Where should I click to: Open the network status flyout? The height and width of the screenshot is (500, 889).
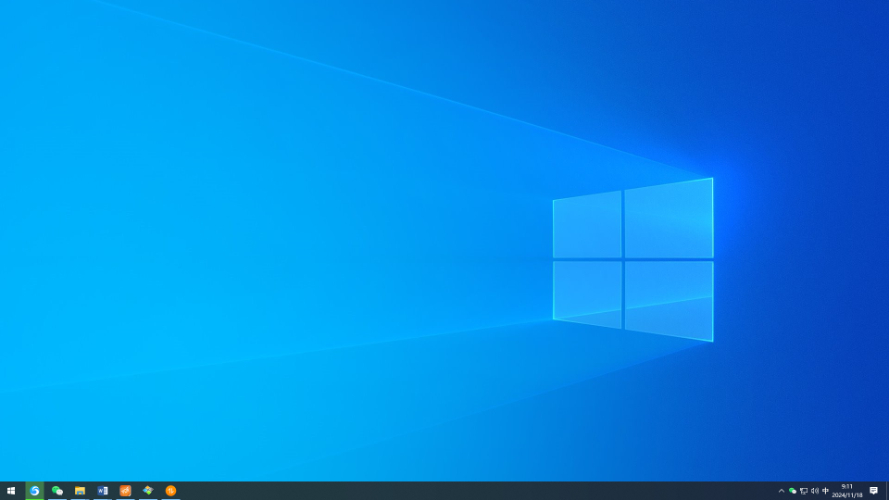(804, 491)
